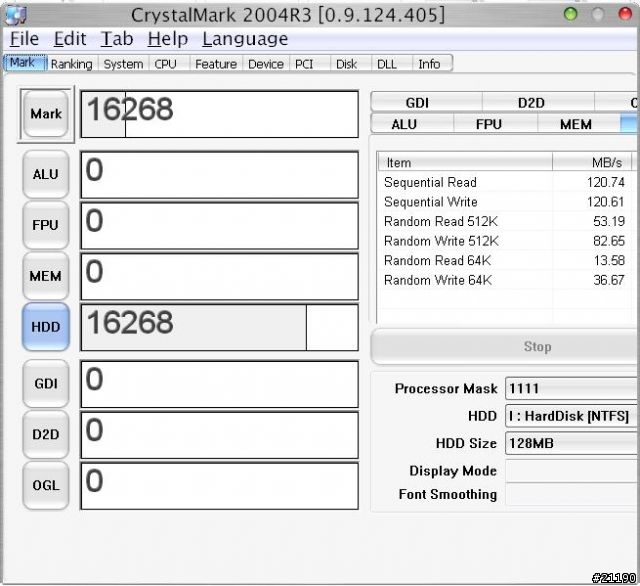The width and height of the screenshot is (640, 586).
Task: Select the Sequential Write row
Action: (505, 202)
